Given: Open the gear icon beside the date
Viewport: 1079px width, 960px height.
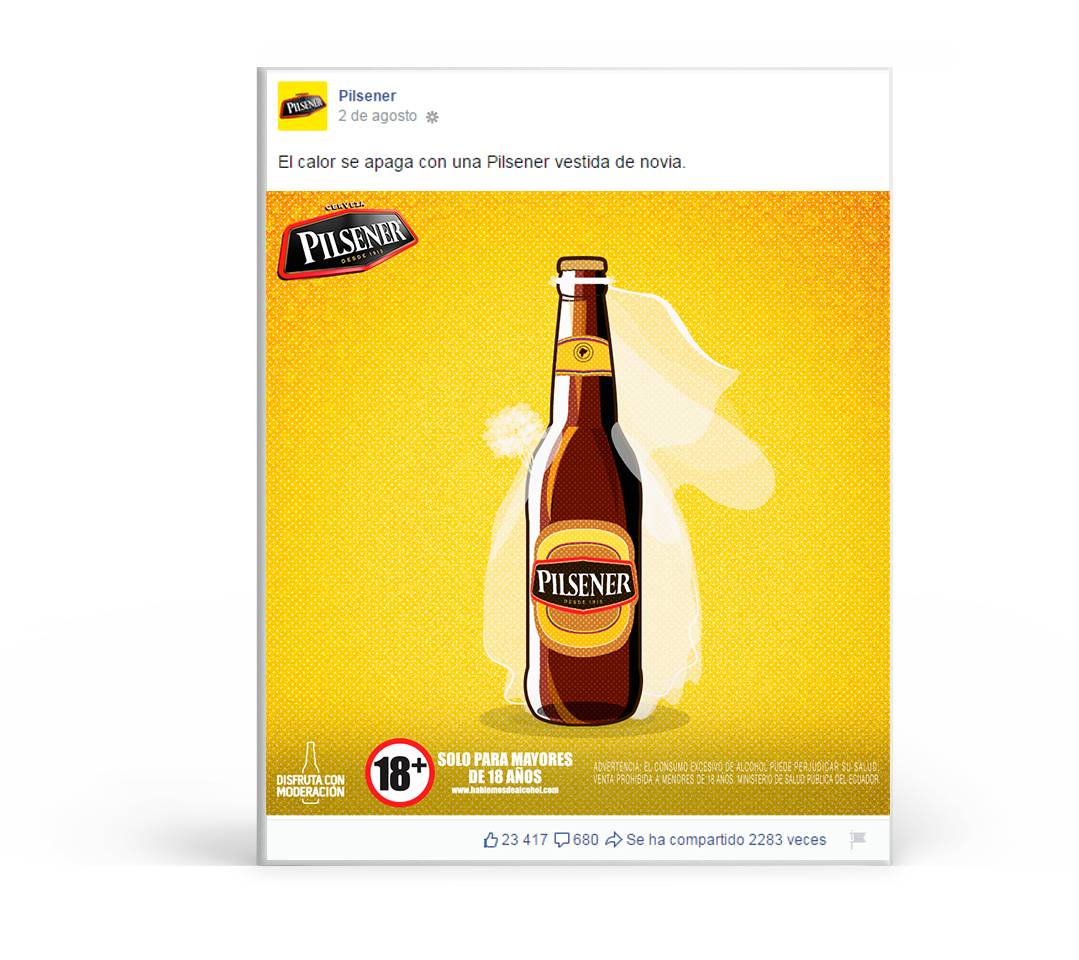Looking at the screenshot, I should point(432,117).
